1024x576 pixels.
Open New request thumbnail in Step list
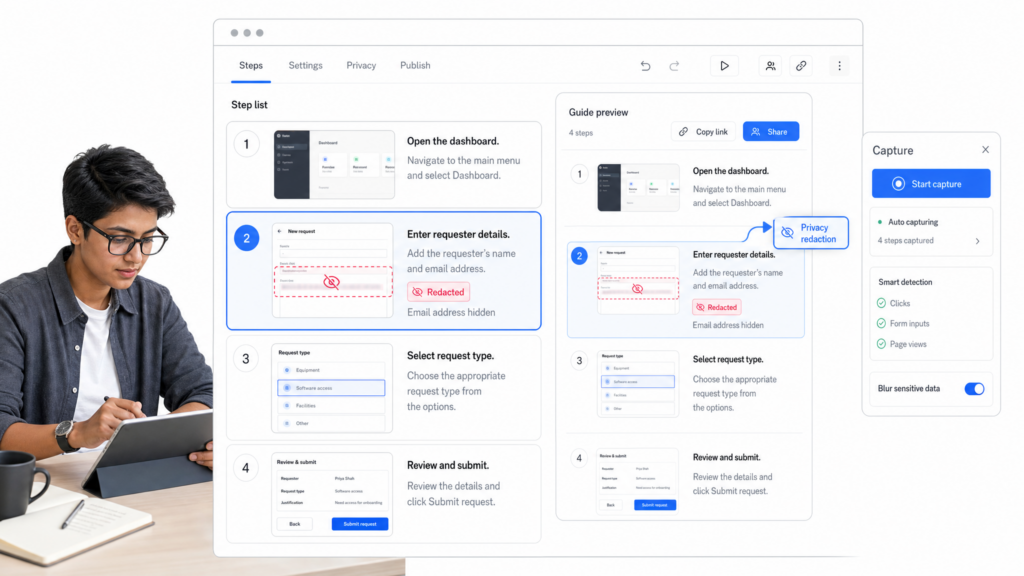pyautogui.click(x=332, y=270)
